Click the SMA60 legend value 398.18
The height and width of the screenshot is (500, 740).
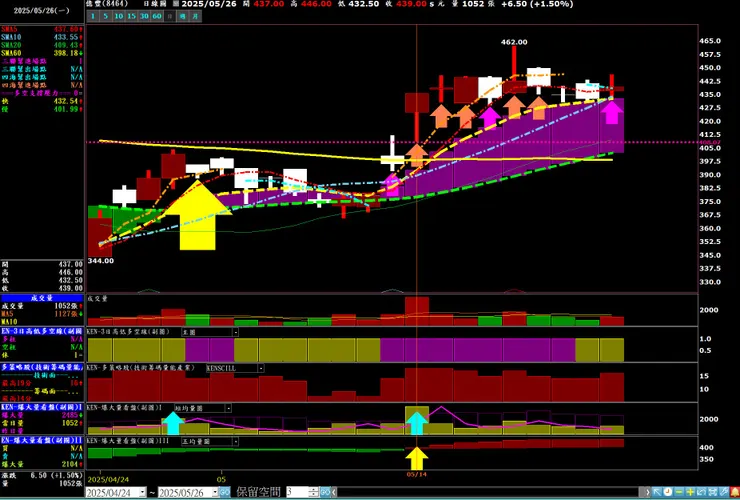[x=68, y=53]
